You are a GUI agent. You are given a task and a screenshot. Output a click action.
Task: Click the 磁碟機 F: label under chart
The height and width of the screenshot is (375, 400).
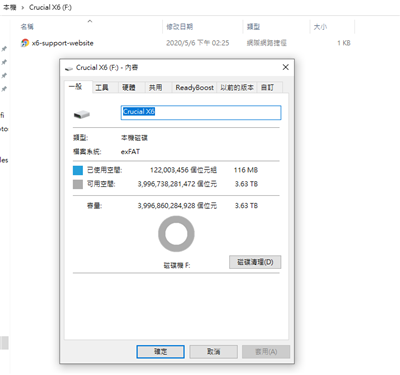click(x=177, y=265)
